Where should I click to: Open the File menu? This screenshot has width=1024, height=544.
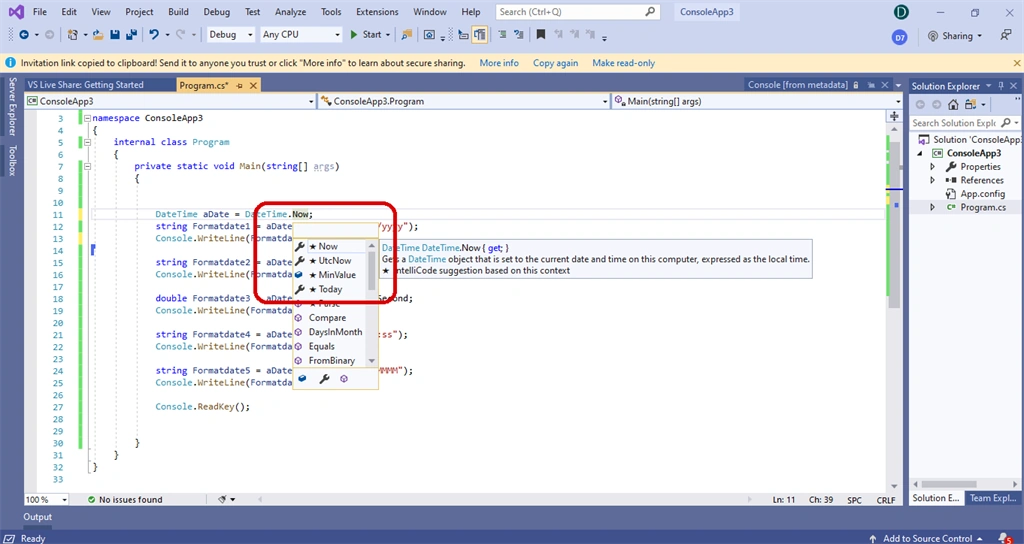point(40,12)
